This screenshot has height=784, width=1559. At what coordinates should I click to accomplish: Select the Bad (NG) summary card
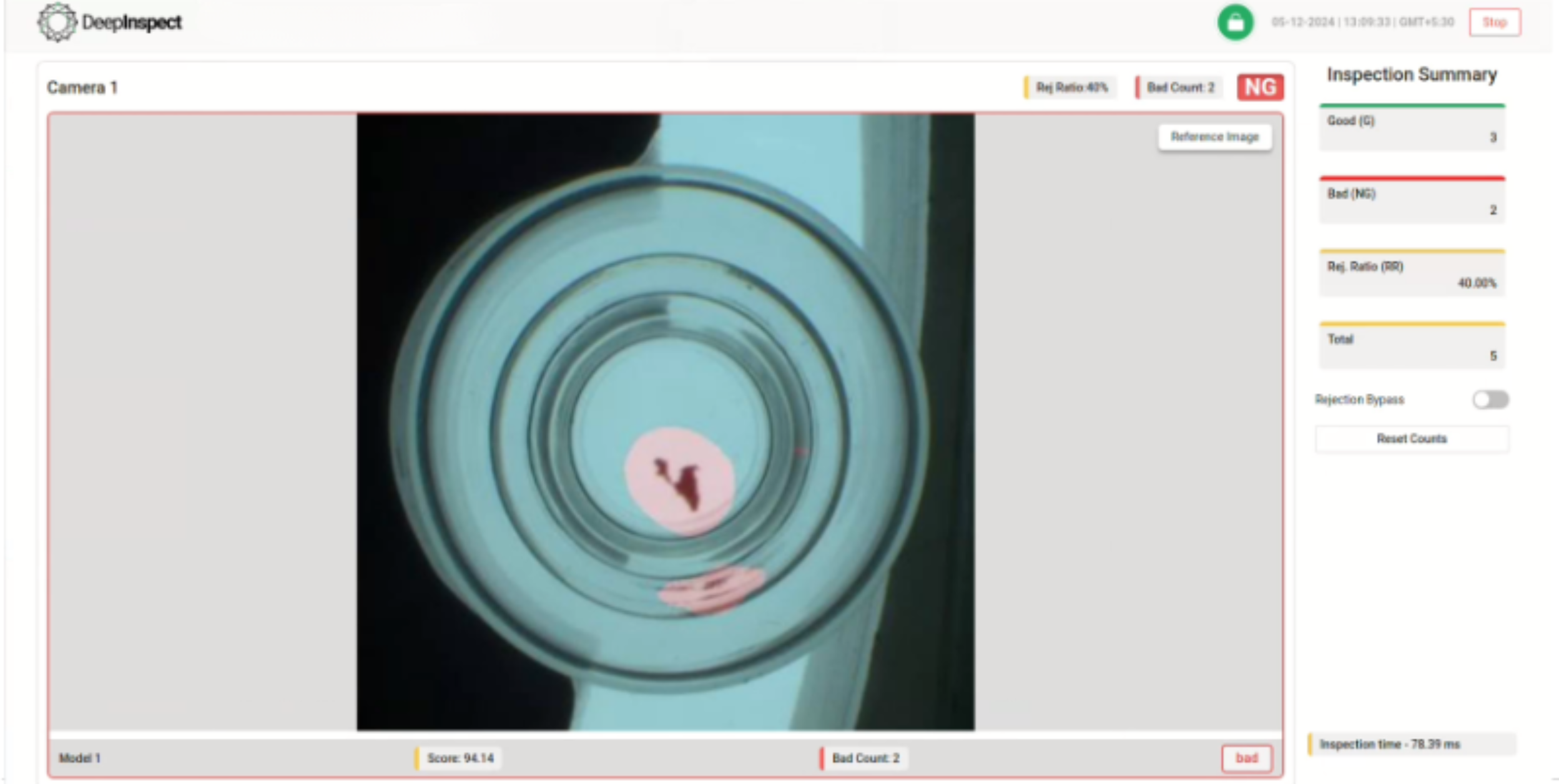[1412, 202]
